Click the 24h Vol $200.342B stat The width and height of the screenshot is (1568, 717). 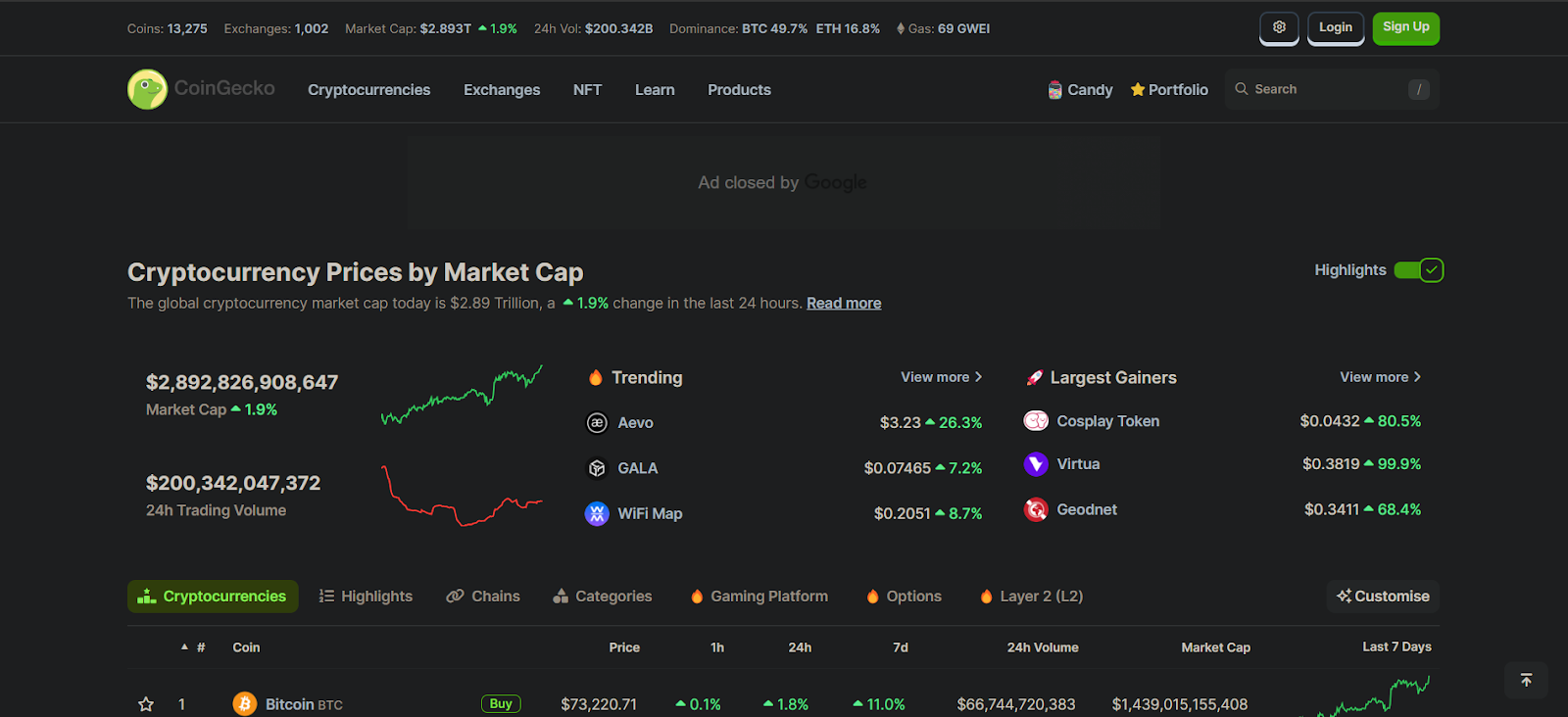594,28
